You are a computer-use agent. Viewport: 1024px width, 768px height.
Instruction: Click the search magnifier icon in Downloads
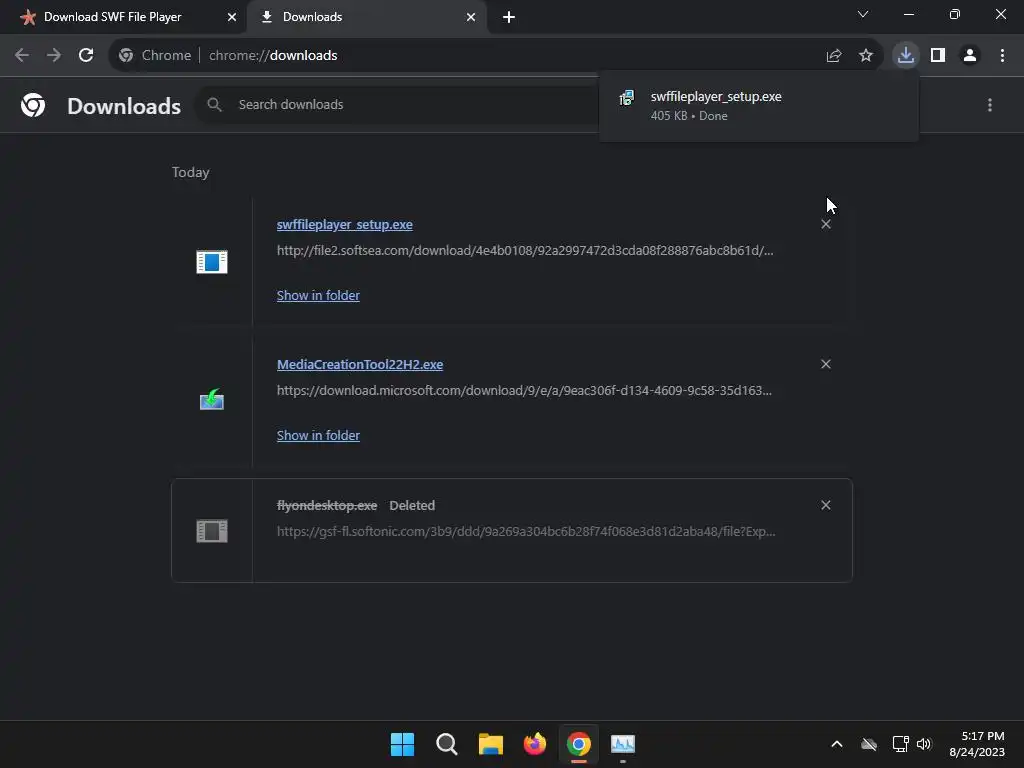tap(214, 104)
